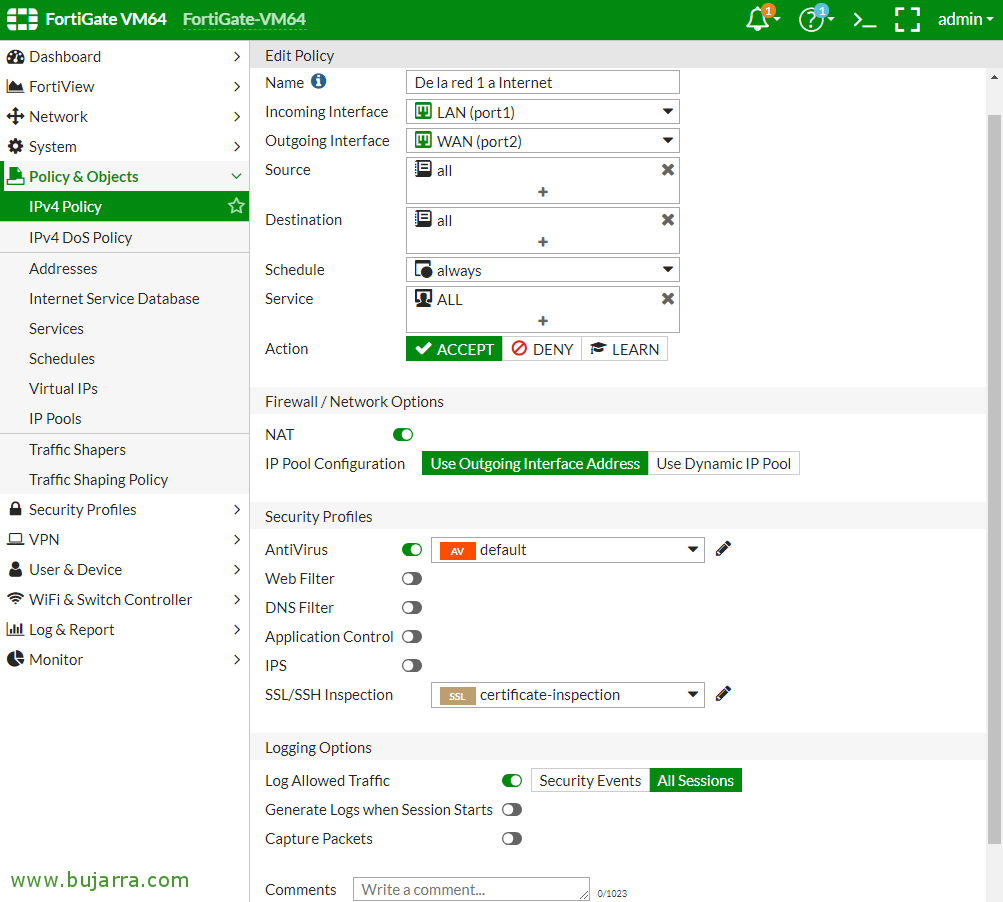
Task: Click the Name info icon
Action: (x=318, y=82)
